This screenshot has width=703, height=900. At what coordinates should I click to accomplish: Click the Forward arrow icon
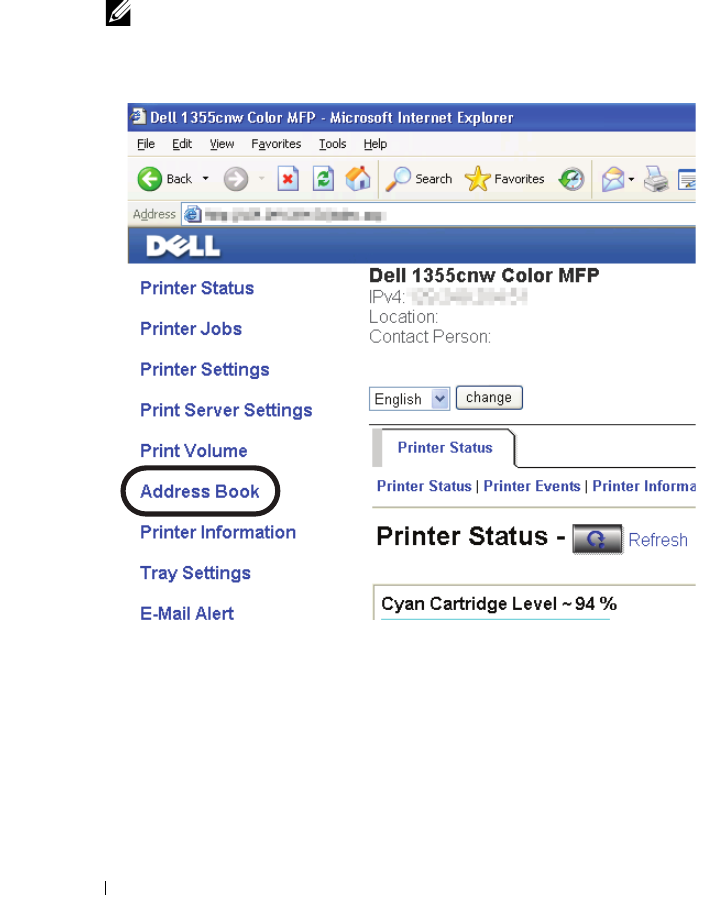(235, 179)
